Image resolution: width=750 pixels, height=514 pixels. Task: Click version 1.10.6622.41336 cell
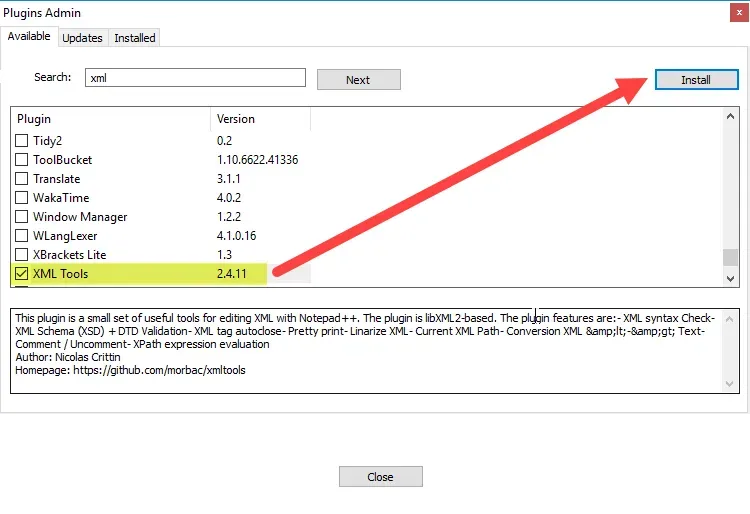point(257,160)
